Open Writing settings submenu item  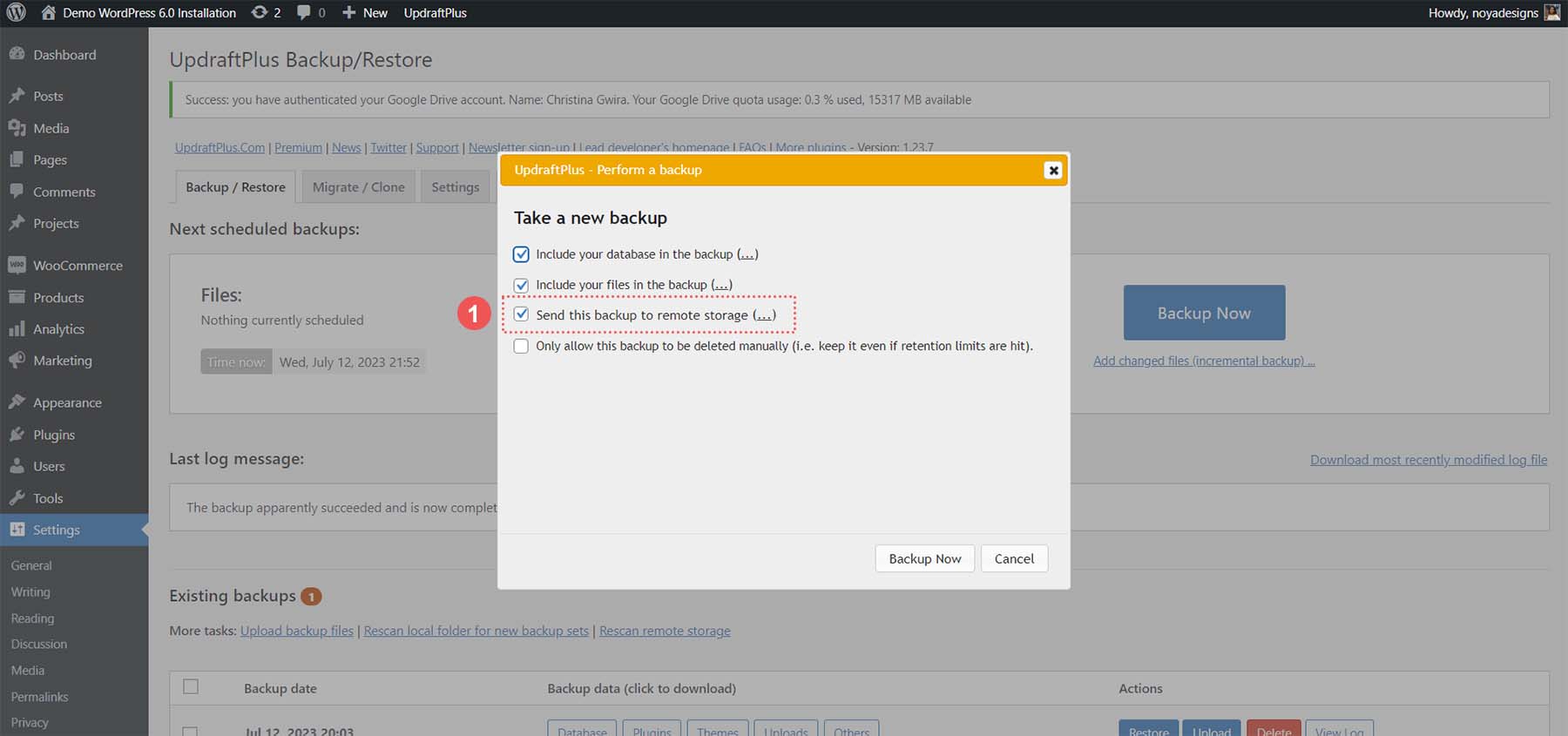(x=30, y=591)
